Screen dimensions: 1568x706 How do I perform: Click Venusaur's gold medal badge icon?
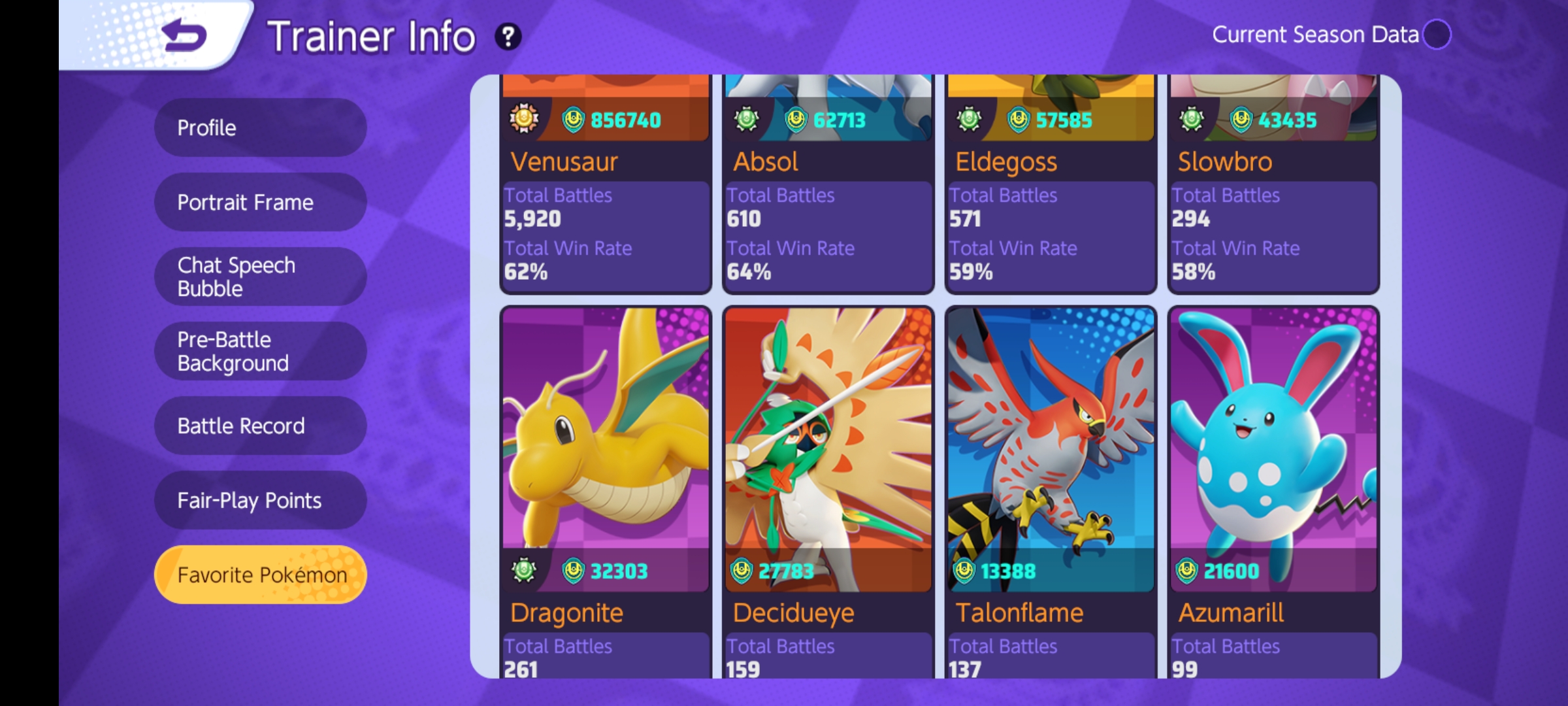coord(524,119)
